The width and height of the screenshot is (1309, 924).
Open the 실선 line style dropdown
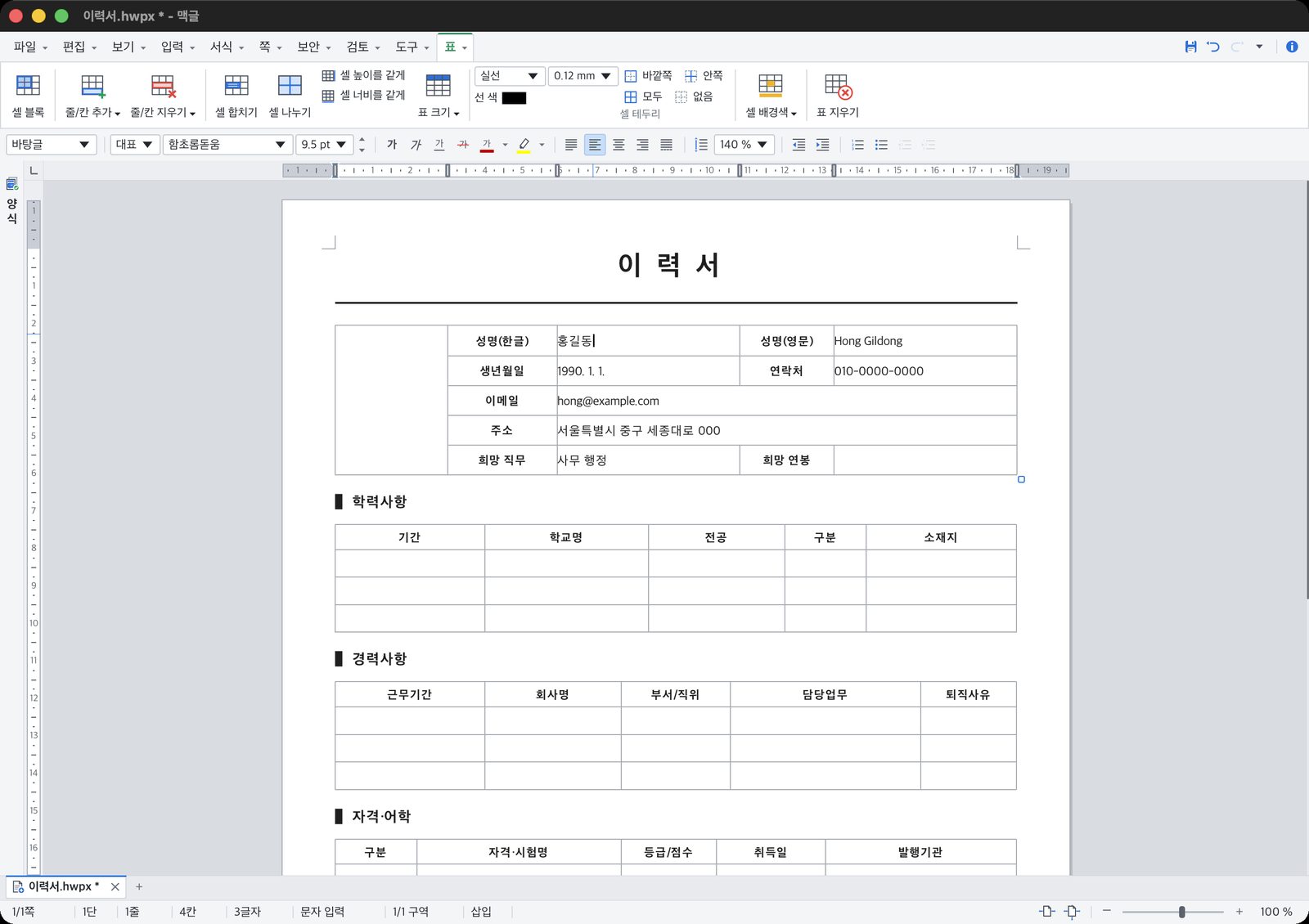509,76
